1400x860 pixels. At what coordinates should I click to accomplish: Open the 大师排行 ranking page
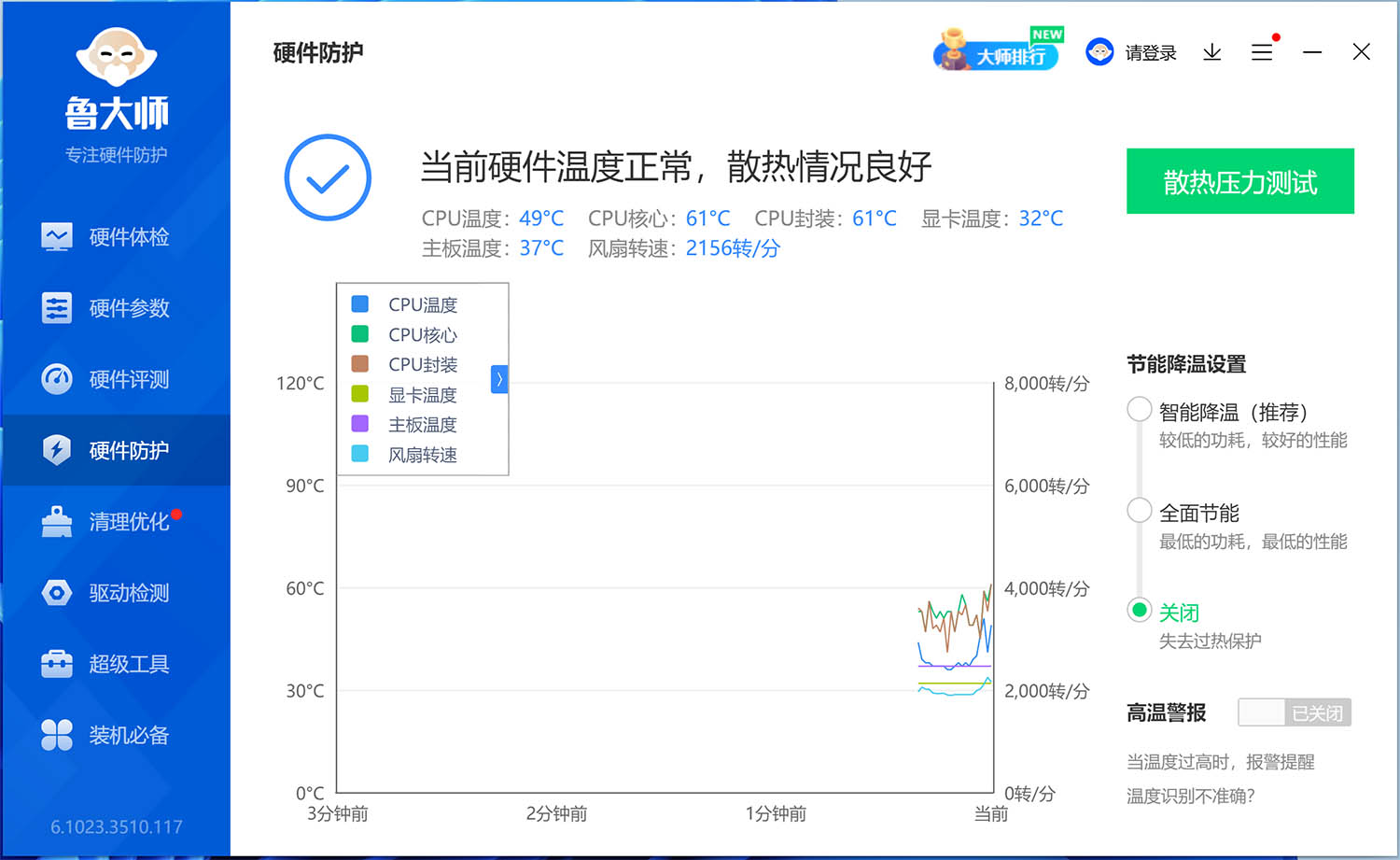pyautogui.click(x=997, y=52)
